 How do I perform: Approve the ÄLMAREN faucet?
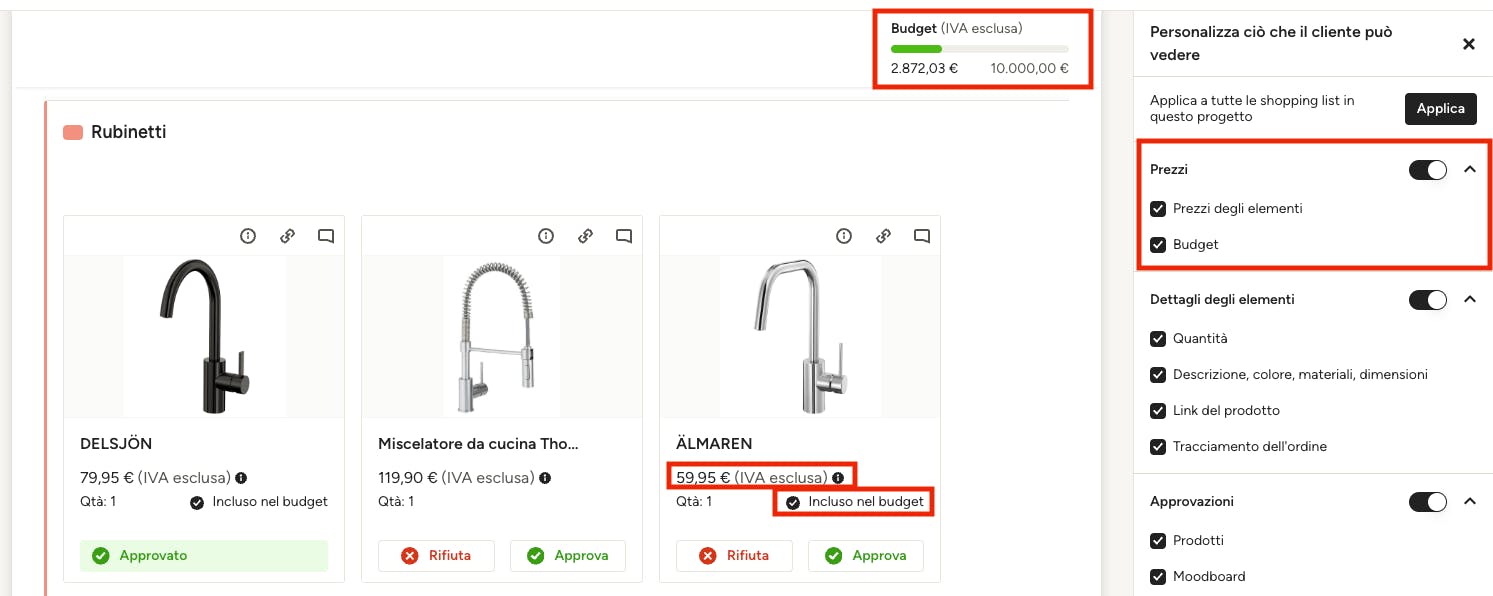point(866,556)
